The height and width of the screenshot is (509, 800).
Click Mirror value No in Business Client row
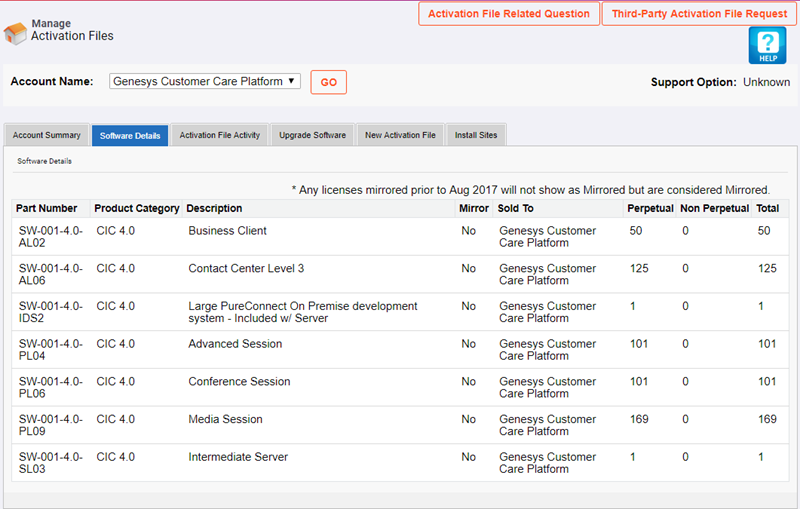click(468, 231)
